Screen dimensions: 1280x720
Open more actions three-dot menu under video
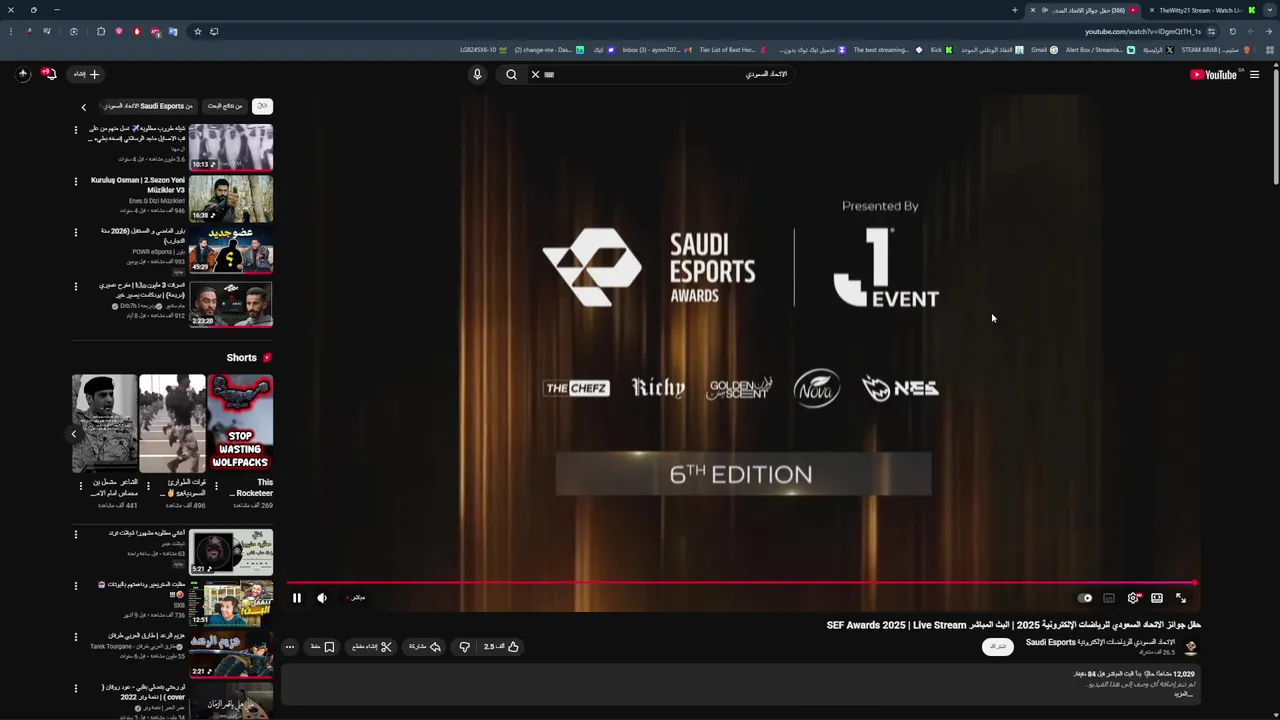(x=290, y=647)
